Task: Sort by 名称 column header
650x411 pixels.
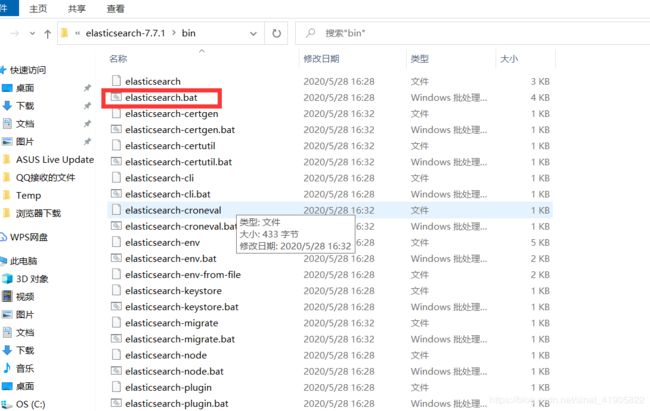Action: tap(118, 59)
